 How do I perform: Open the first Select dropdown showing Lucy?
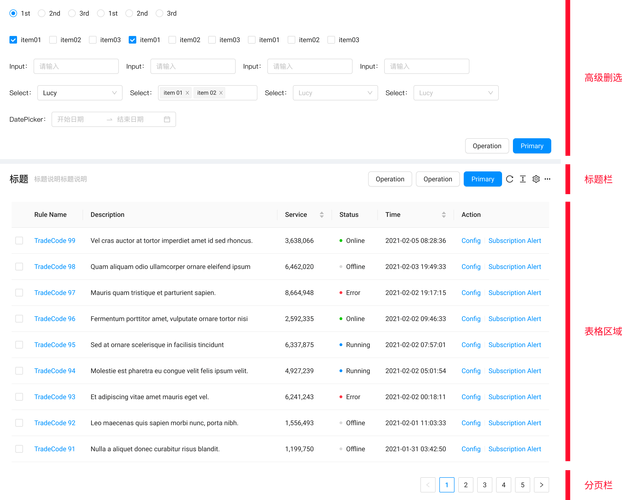80,93
